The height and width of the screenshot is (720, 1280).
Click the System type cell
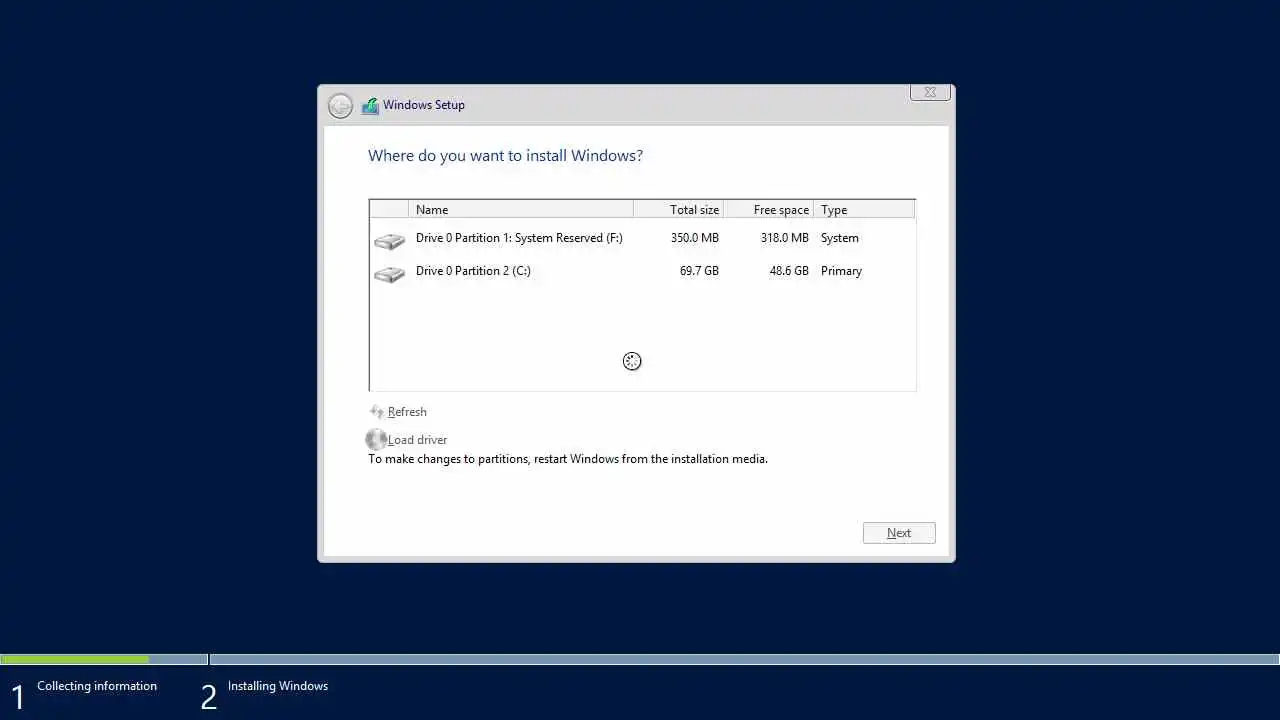pyautogui.click(x=840, y=238)
